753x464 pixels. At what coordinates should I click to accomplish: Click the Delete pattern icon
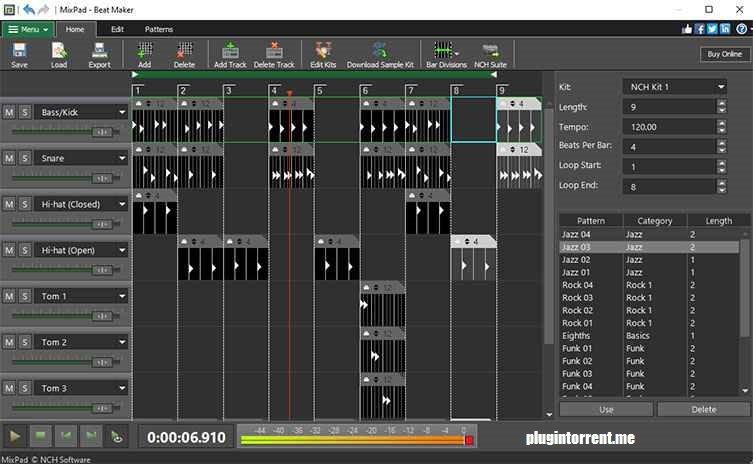(x=184, y=54)
